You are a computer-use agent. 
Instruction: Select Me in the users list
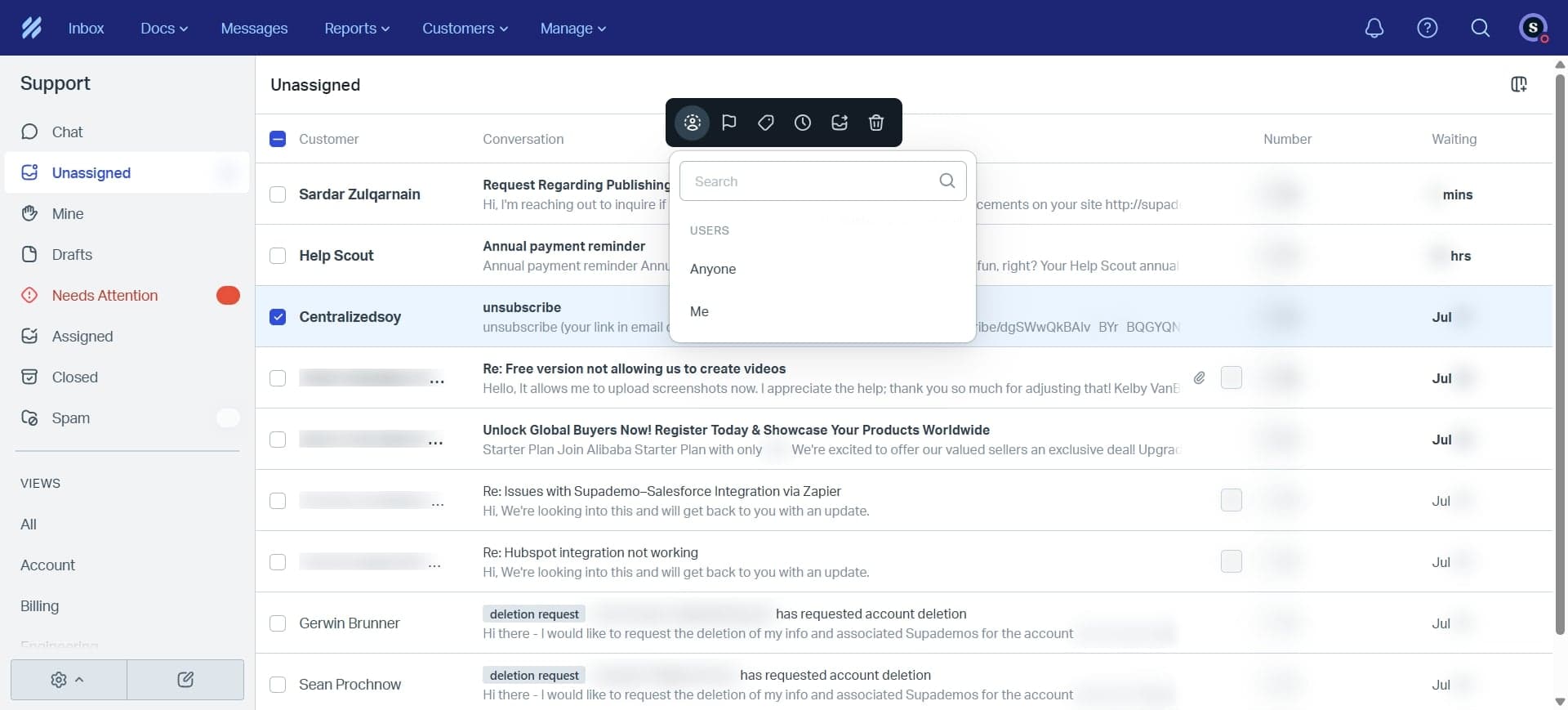coord(700,311)
